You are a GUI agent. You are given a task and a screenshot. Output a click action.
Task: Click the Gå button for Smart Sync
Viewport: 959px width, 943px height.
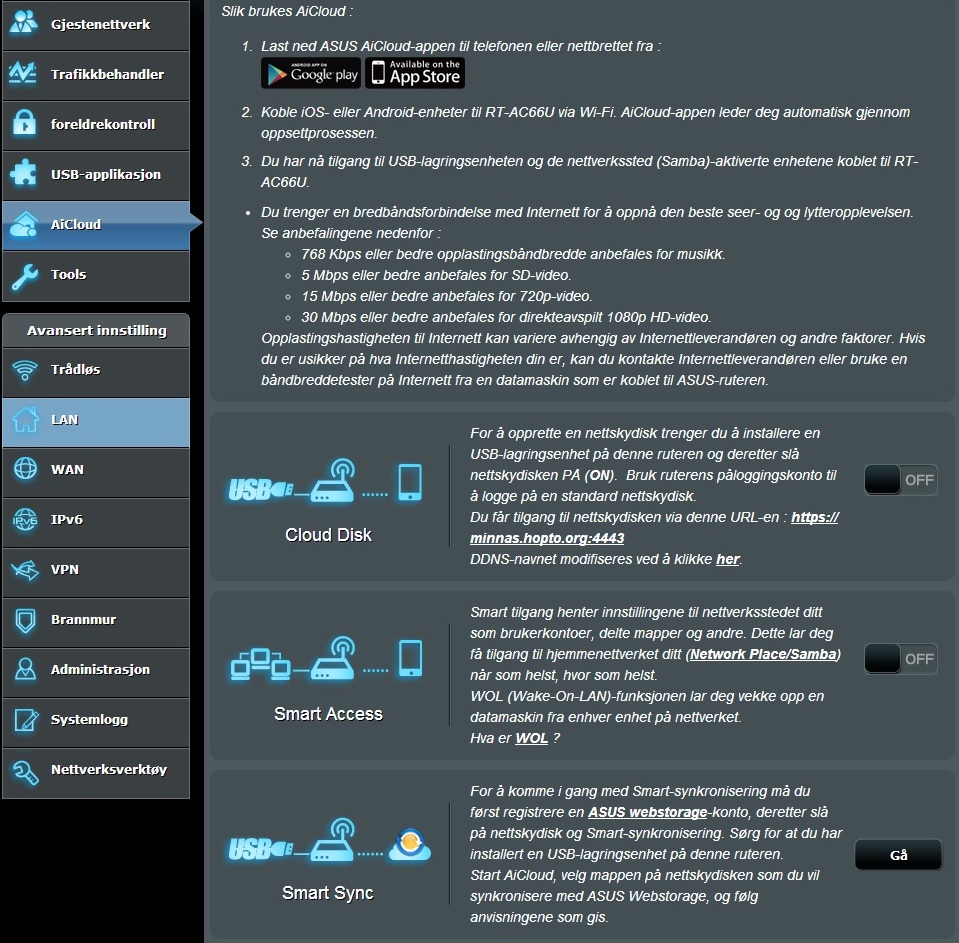click(898, 855)
